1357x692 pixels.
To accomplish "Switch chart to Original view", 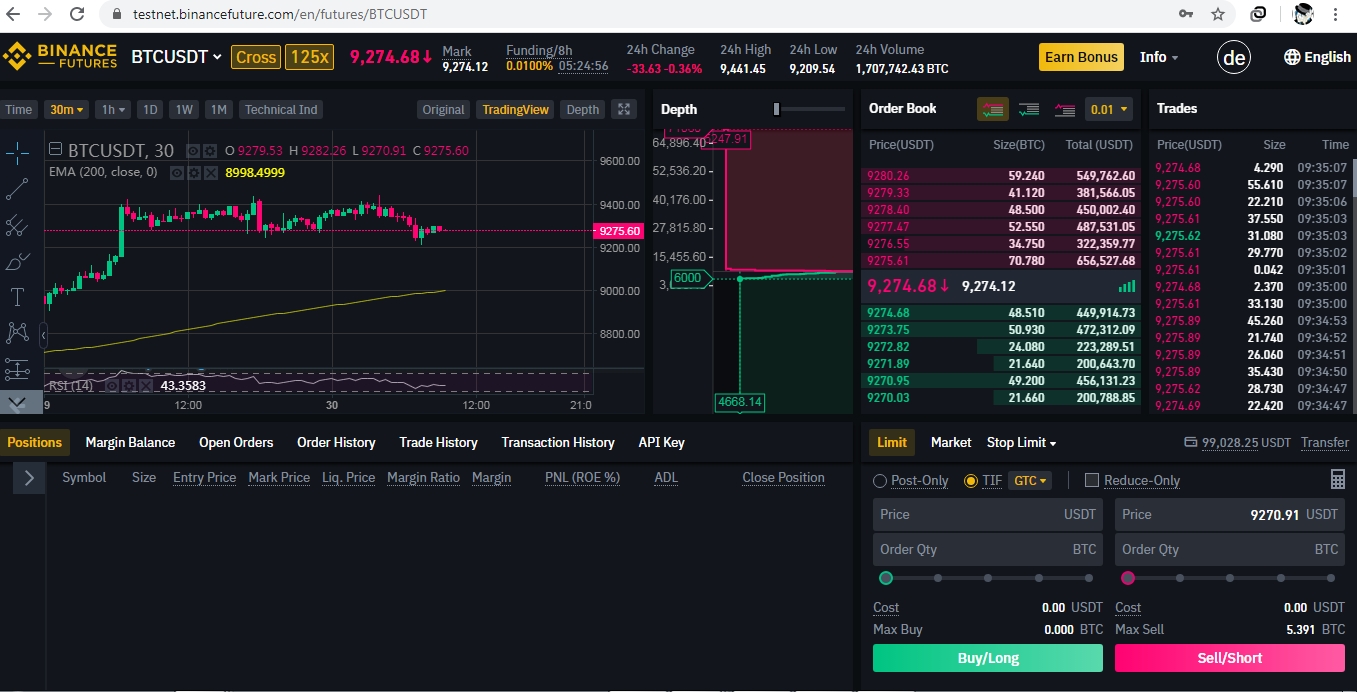I will tap(443, 109).
